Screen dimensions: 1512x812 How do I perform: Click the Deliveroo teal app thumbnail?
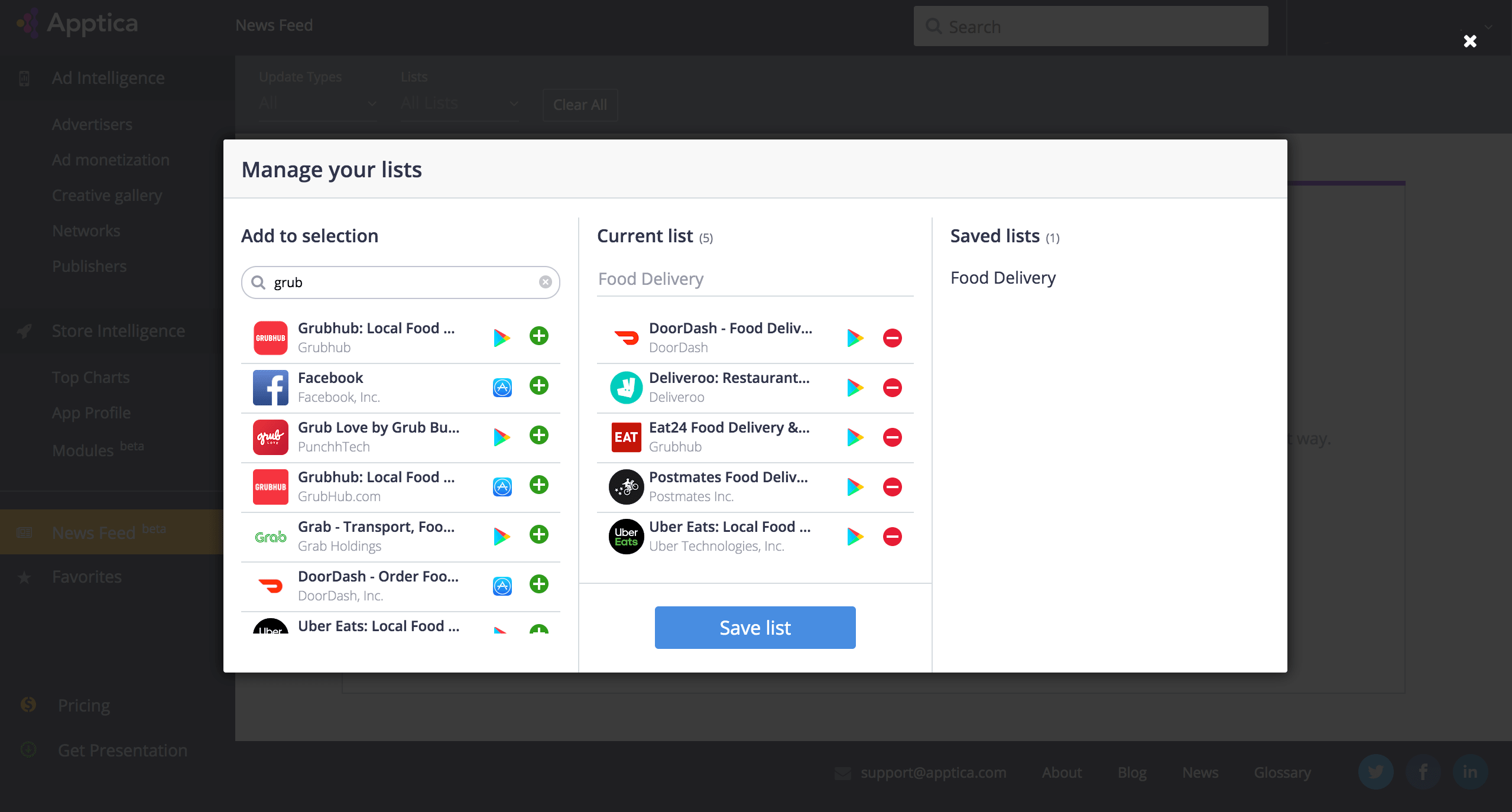click(626, 388)
